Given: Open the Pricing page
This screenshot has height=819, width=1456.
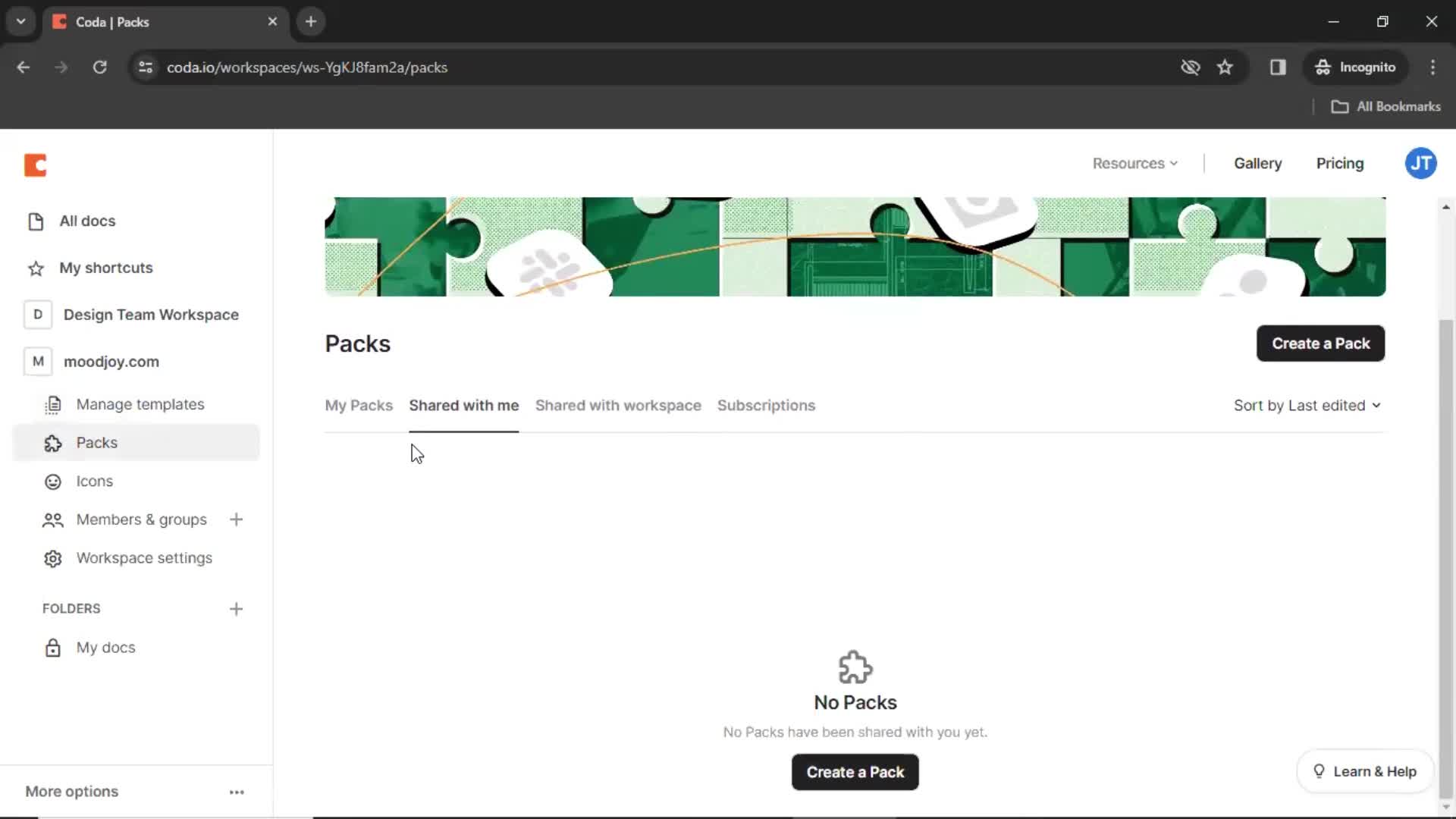Looking at the screenshot, I should [1340, 163].
